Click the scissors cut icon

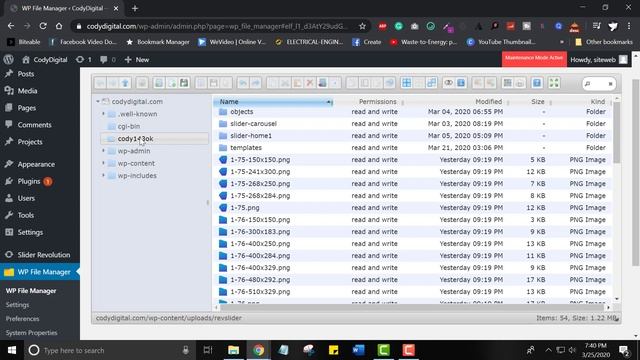click(285, 83)
